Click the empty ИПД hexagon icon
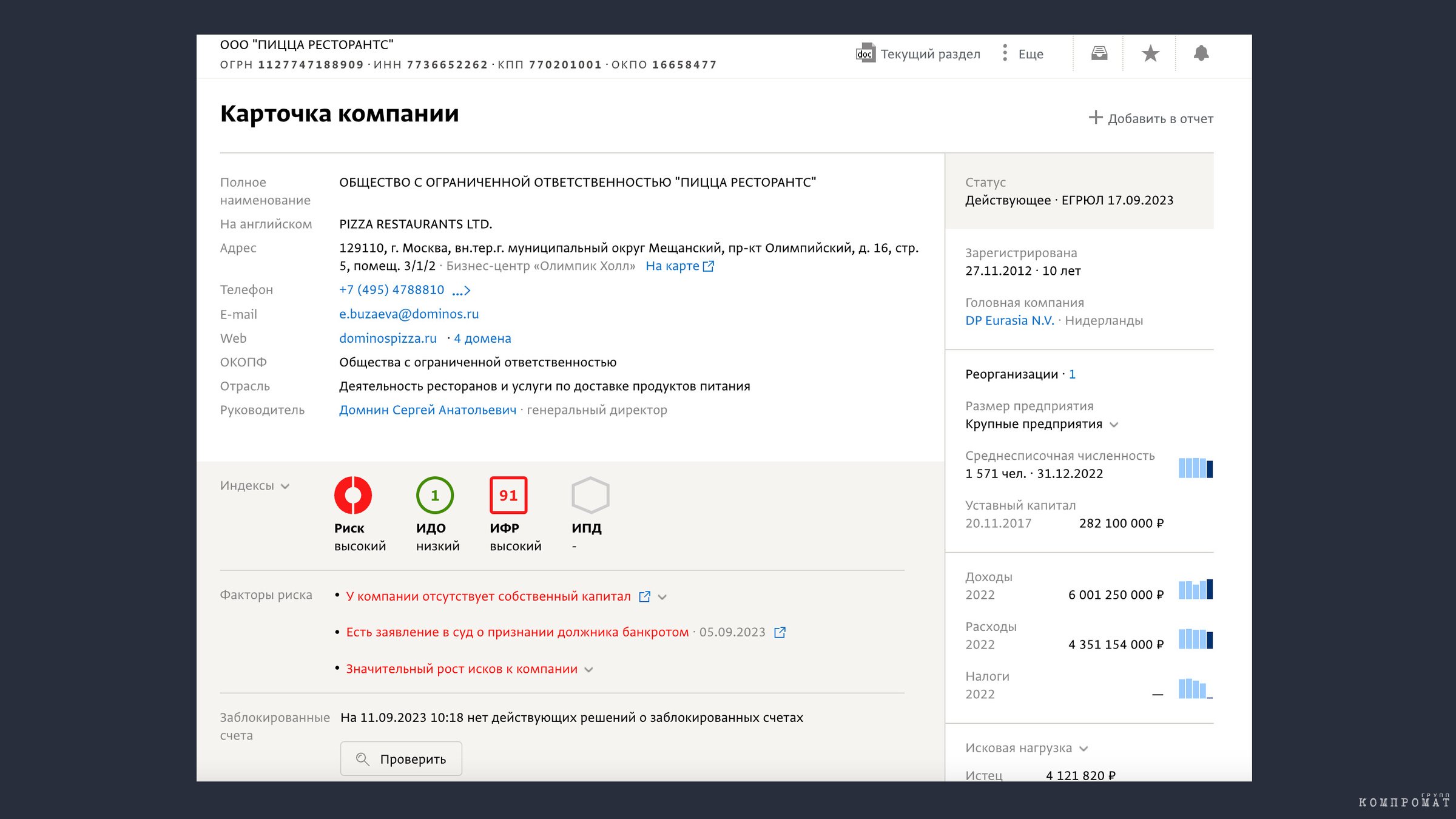Viewport: 1456px width, 819px height. point(590,495)
